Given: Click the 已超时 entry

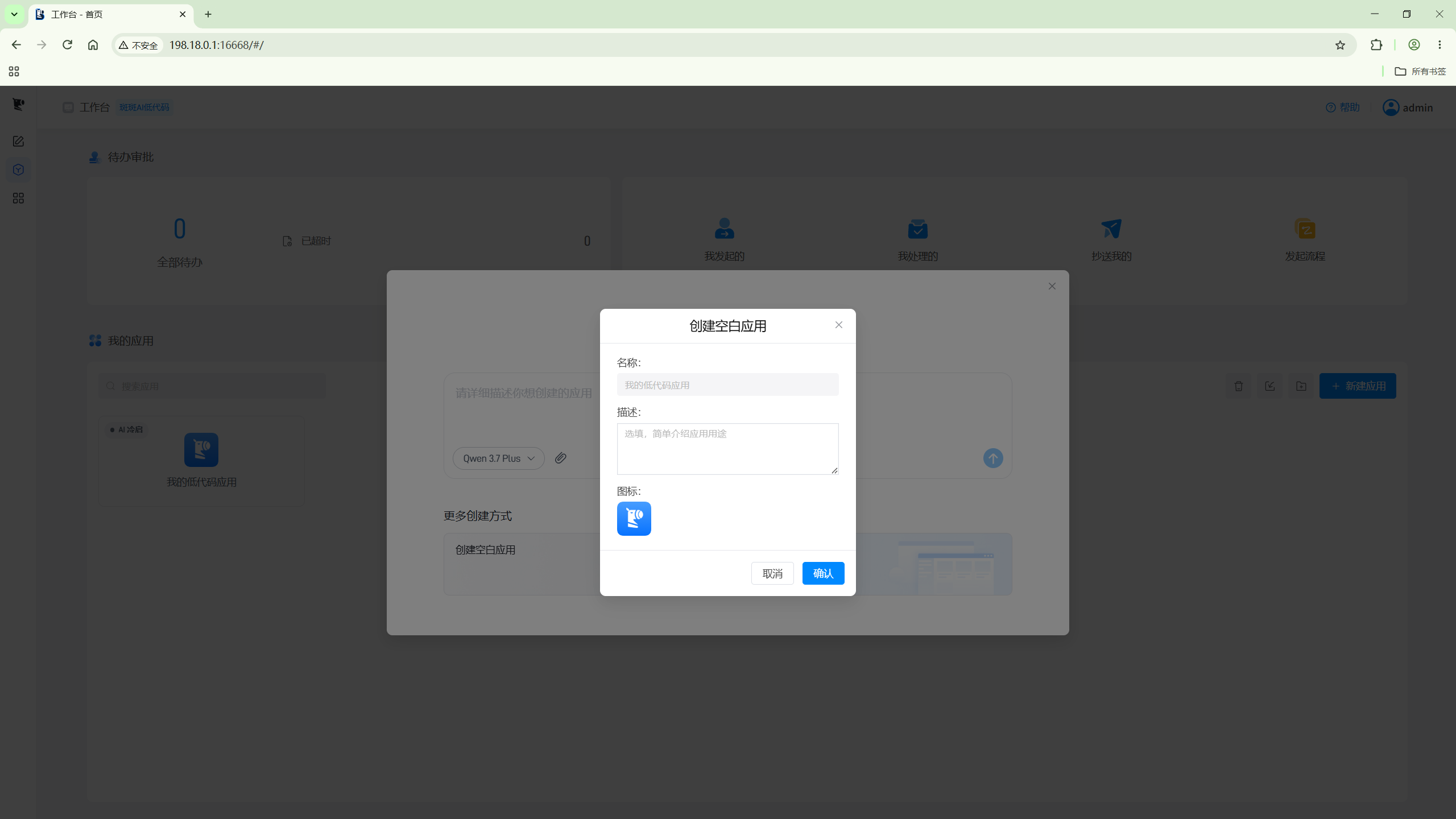Looking at the screenshot, I should (x=437, y=241).
